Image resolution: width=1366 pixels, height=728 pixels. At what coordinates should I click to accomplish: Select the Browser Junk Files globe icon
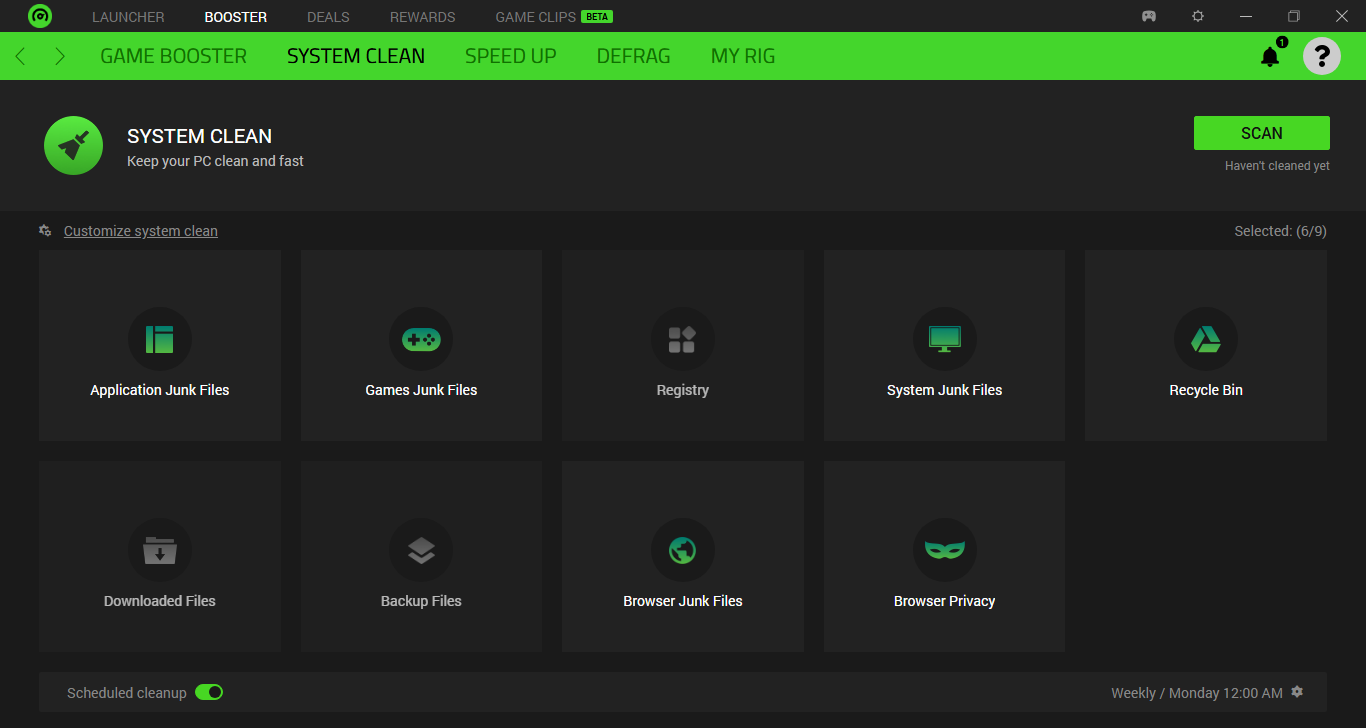(x=682, y=550)
